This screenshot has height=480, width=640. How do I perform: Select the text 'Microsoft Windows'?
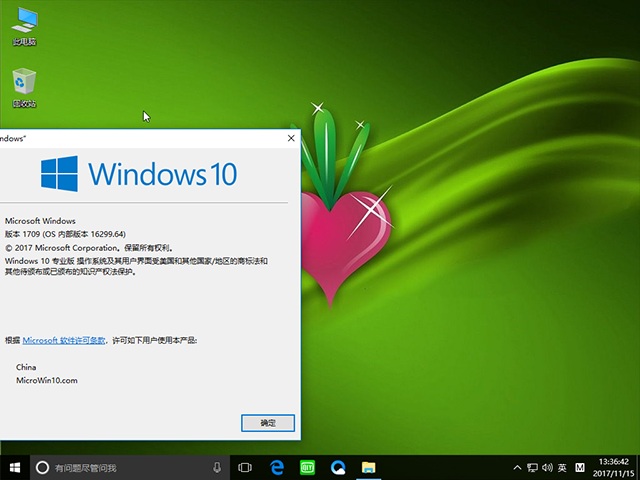tap(40, 221)
